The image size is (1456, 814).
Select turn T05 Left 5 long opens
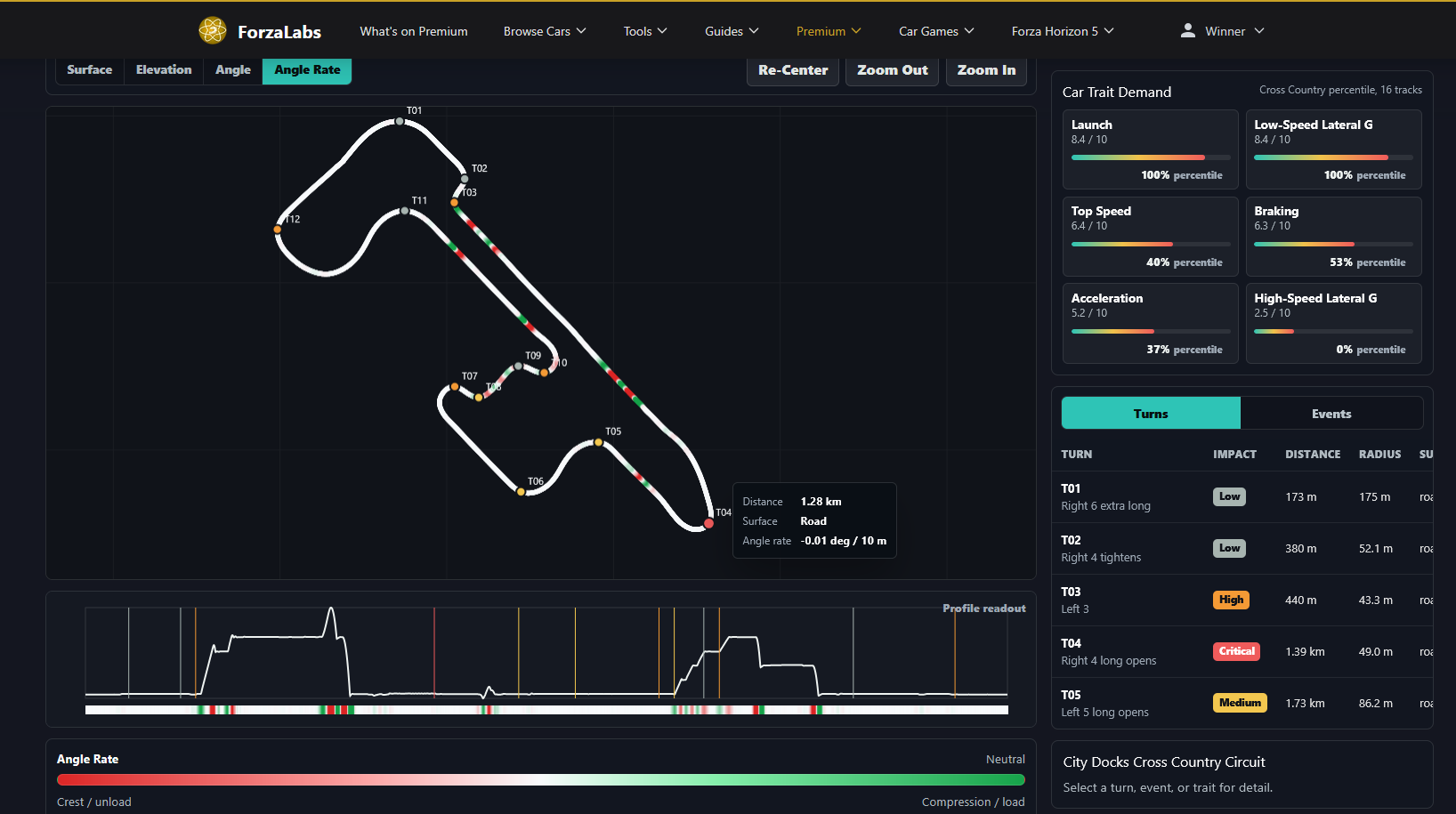pos(1243,704)
